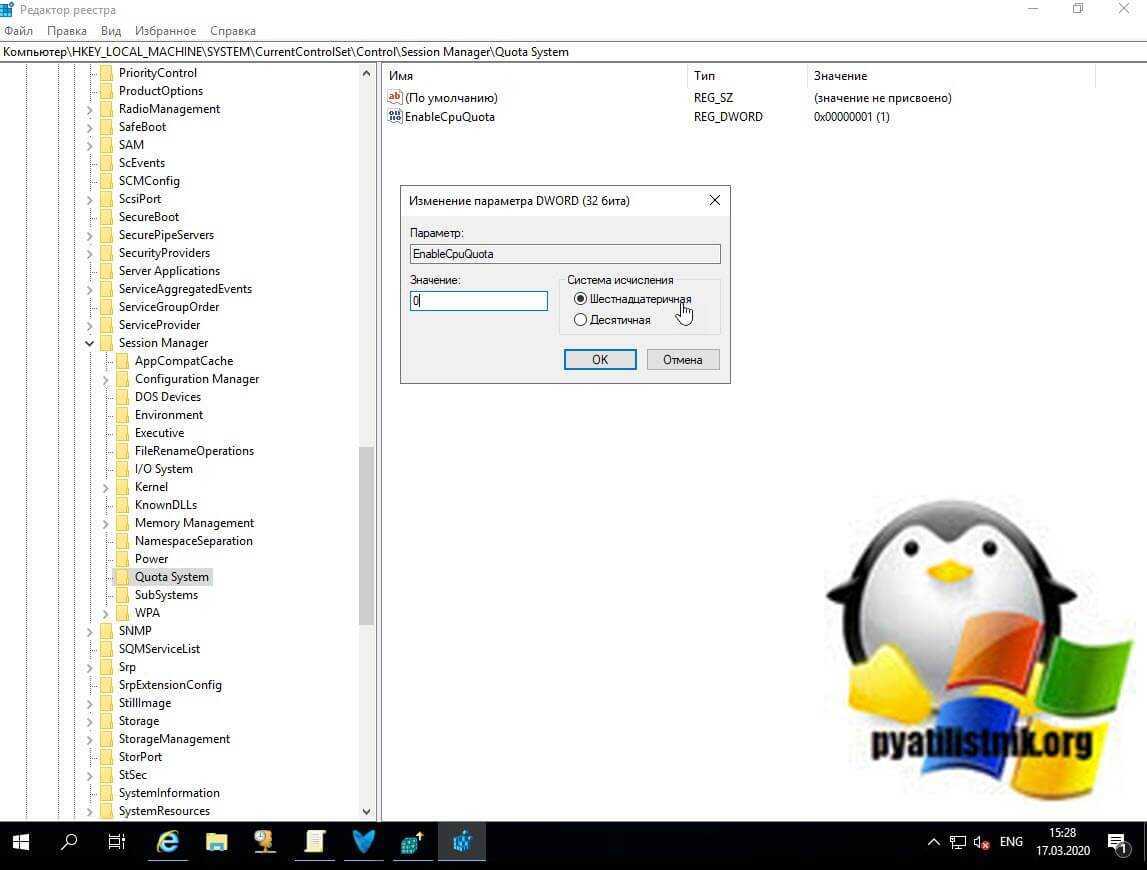This screenshot has width=1147, height=870.
Task: Expand the Memory Management key
Action: [x=105, y=523]
